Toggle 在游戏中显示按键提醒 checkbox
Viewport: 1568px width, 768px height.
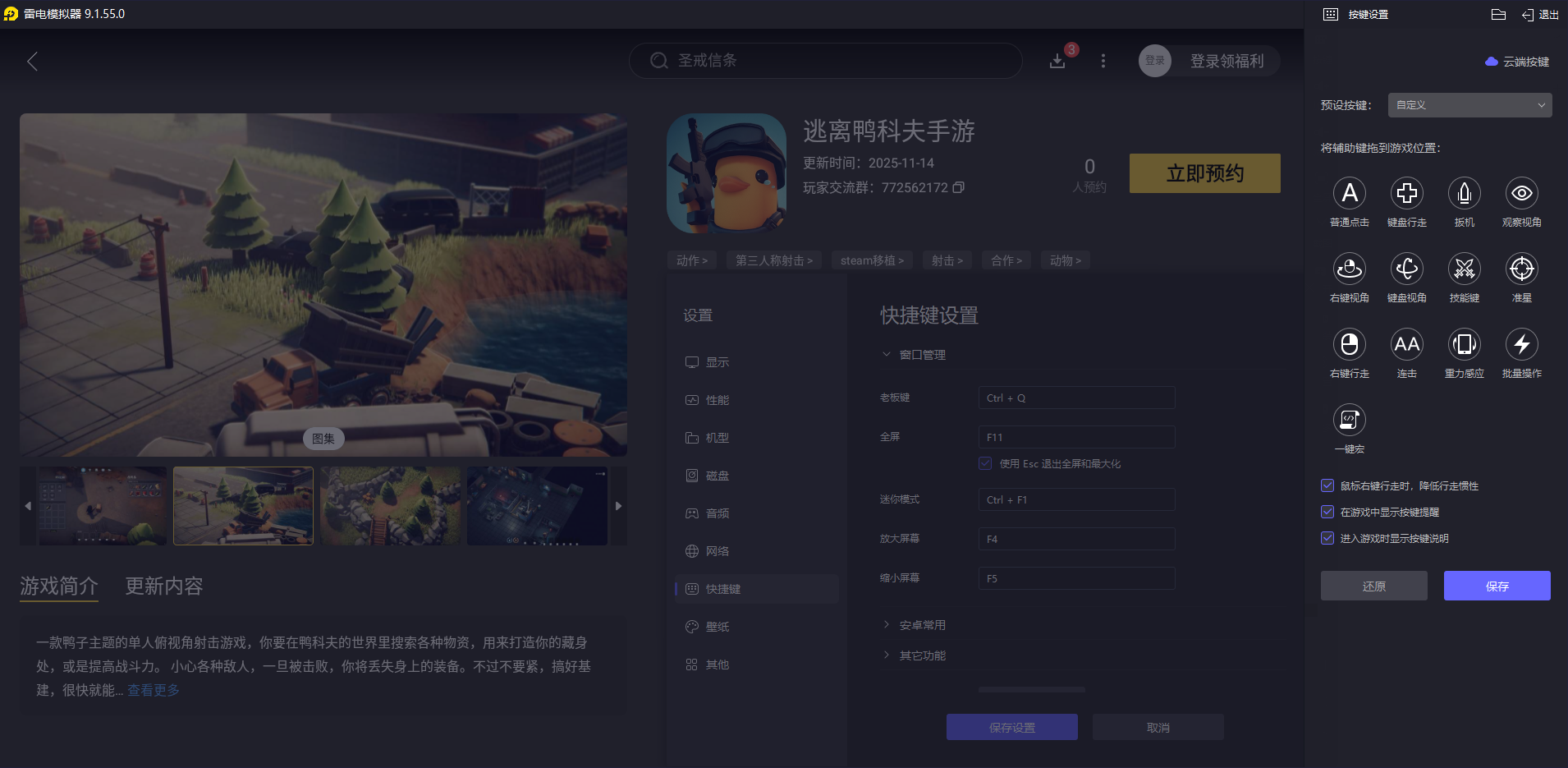coord(1327,512)
